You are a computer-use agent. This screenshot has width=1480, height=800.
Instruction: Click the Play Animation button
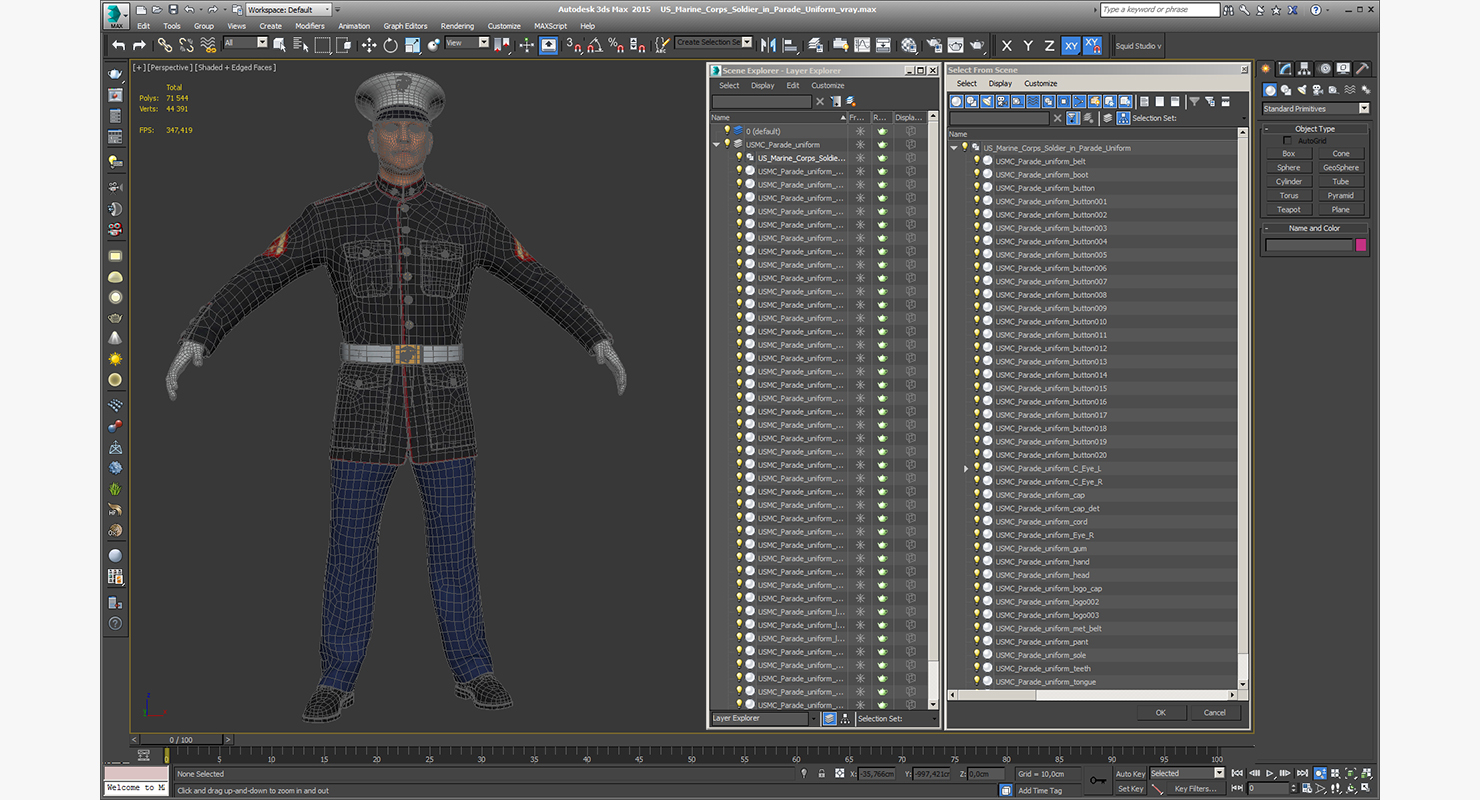1269,773
